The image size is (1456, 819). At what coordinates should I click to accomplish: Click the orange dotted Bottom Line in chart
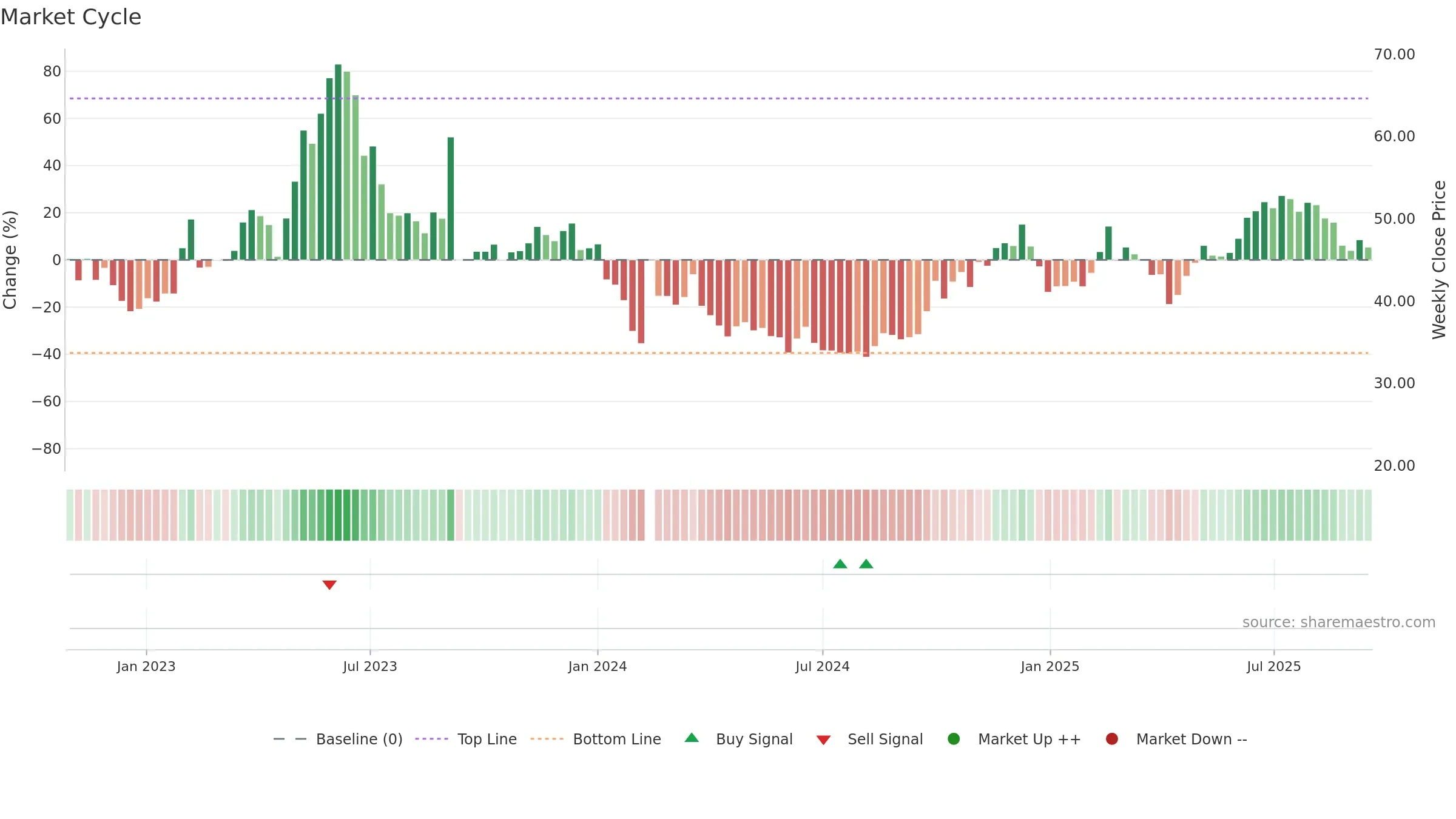click(x=719, y=353)
